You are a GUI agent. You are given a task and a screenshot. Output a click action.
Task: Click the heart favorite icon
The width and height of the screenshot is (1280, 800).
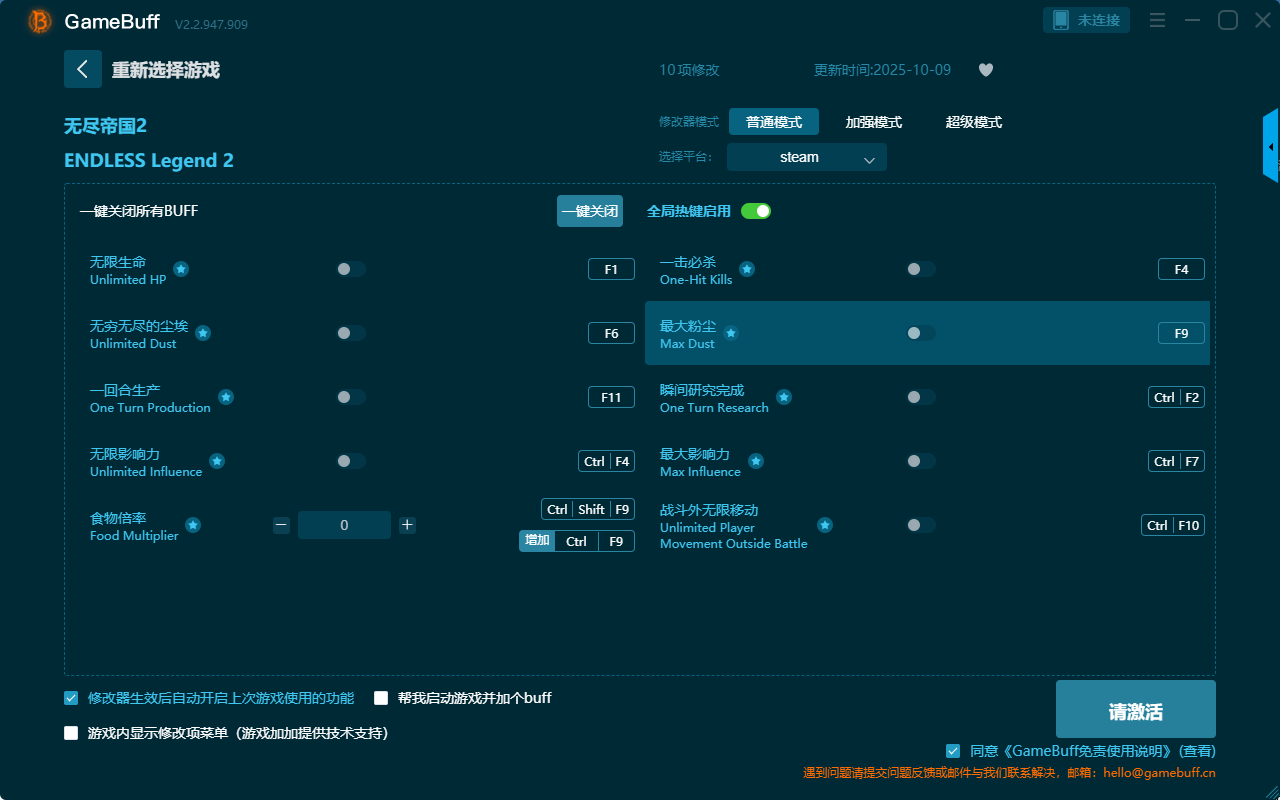[985, 70]
